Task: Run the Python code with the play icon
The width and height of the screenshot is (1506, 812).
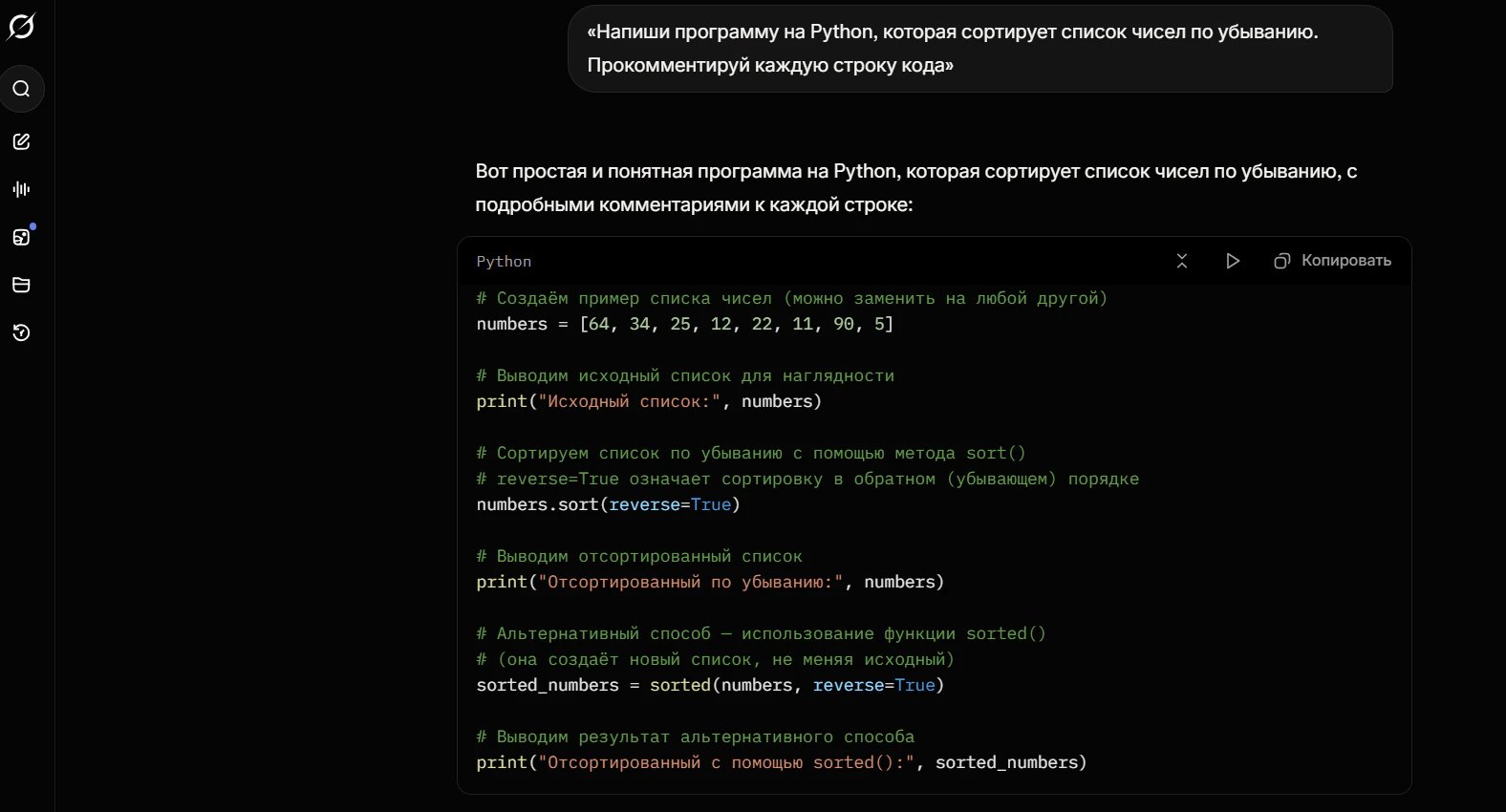Action: pyautogui.click(x=1233, y=261)
